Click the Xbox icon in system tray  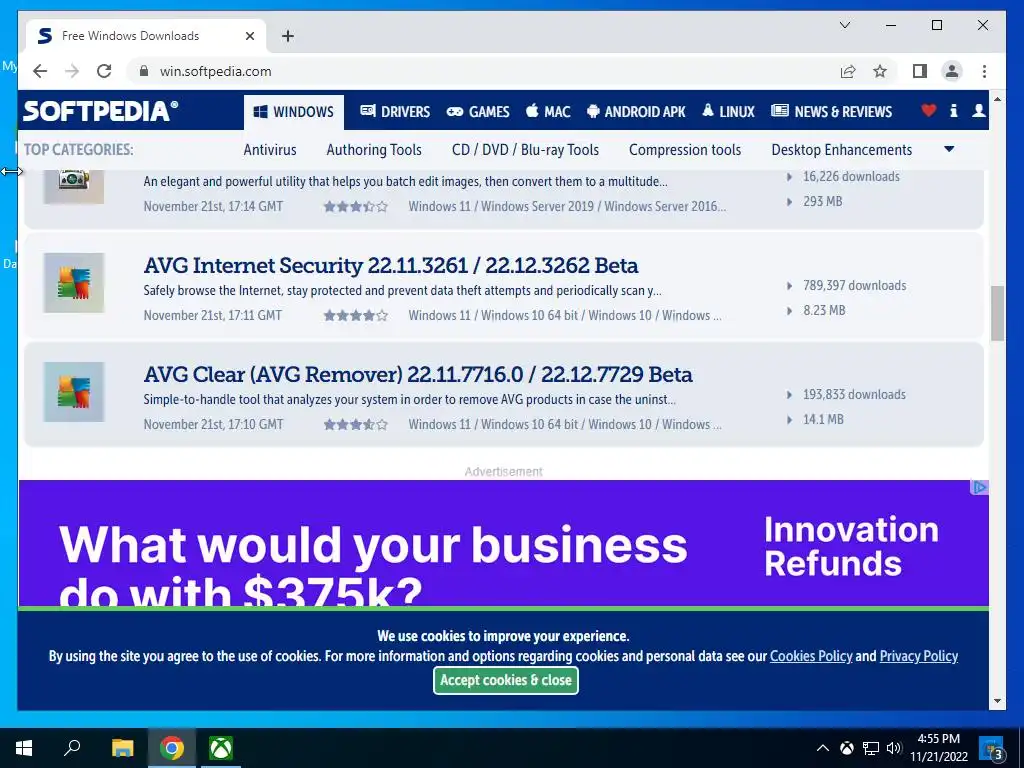[846, 748]
